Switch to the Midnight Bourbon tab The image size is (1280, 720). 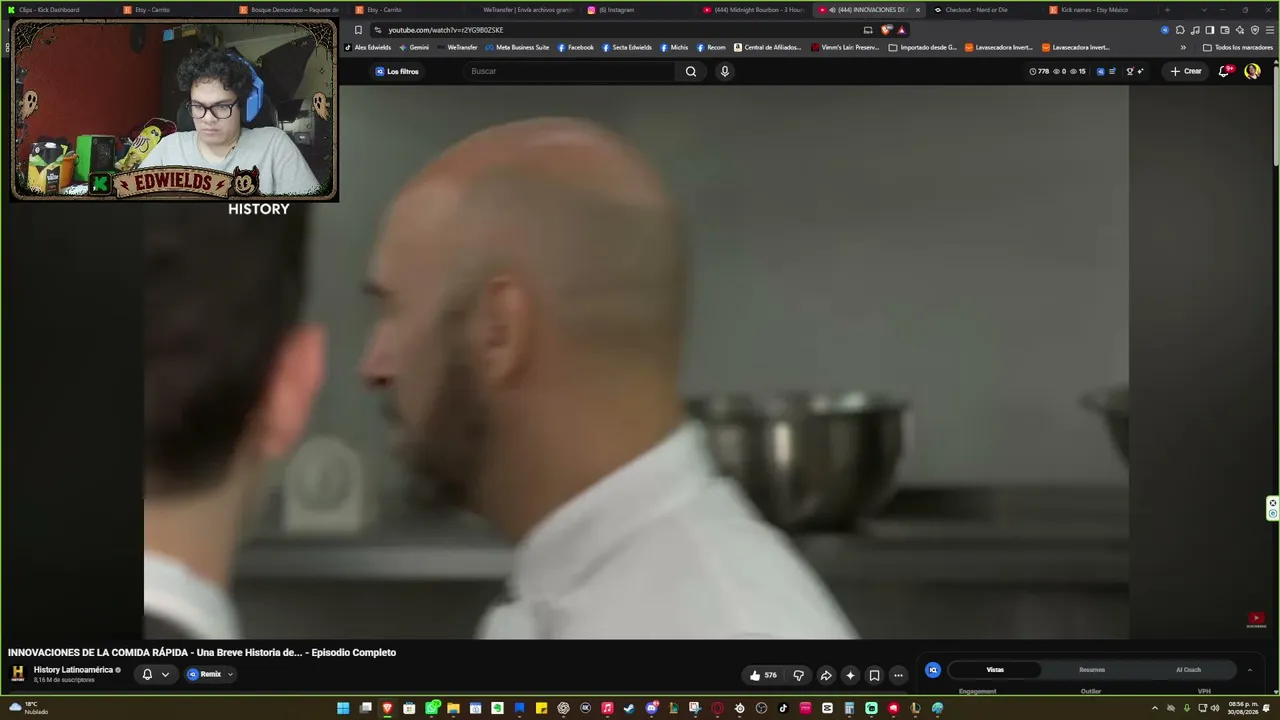(753, 10)
